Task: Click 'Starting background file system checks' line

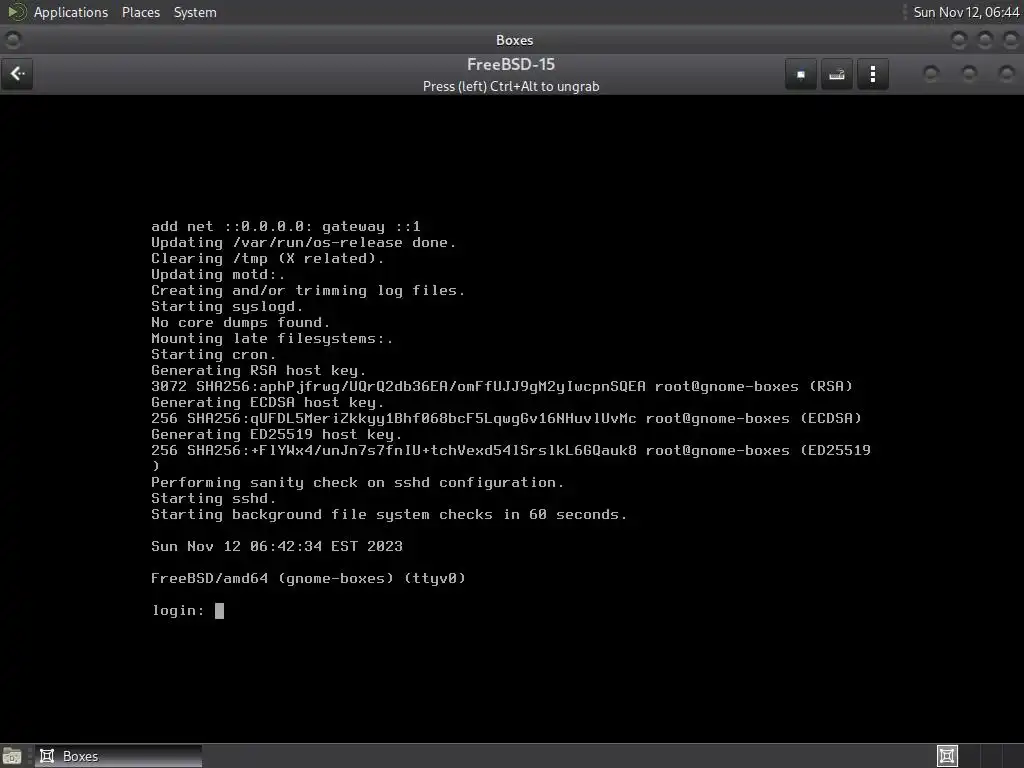Action: pyautogui.click(x=389, y=515)
